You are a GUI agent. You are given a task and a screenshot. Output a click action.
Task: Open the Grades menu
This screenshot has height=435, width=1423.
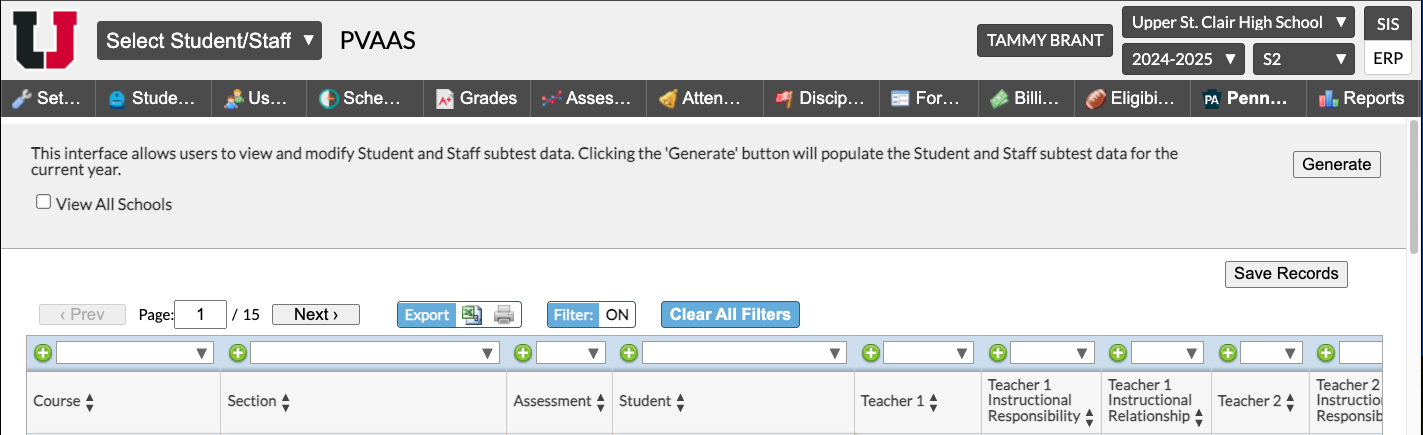(x=477, y=98)
